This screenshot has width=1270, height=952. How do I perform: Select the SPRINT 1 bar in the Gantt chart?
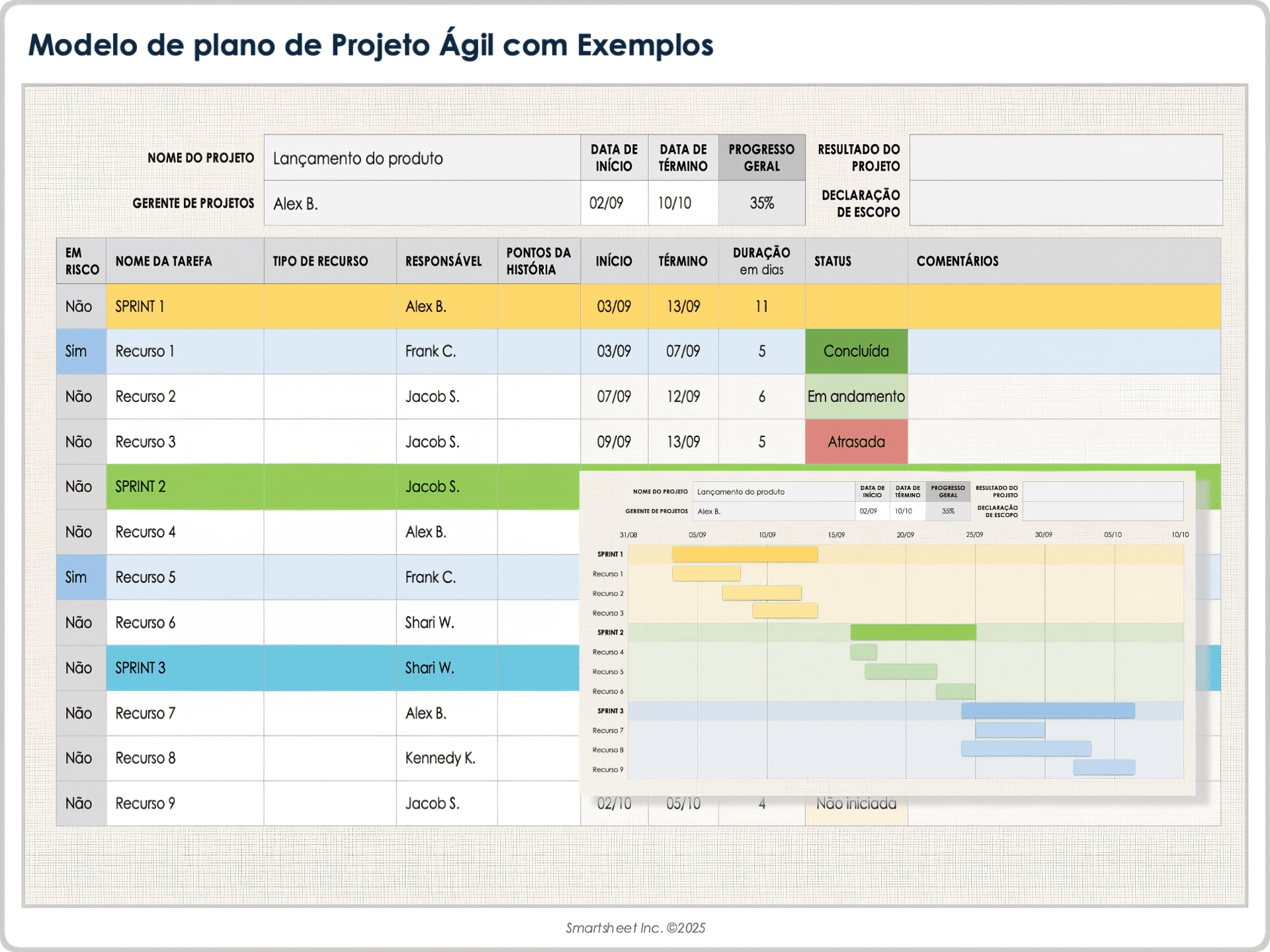tap(744, 555)
